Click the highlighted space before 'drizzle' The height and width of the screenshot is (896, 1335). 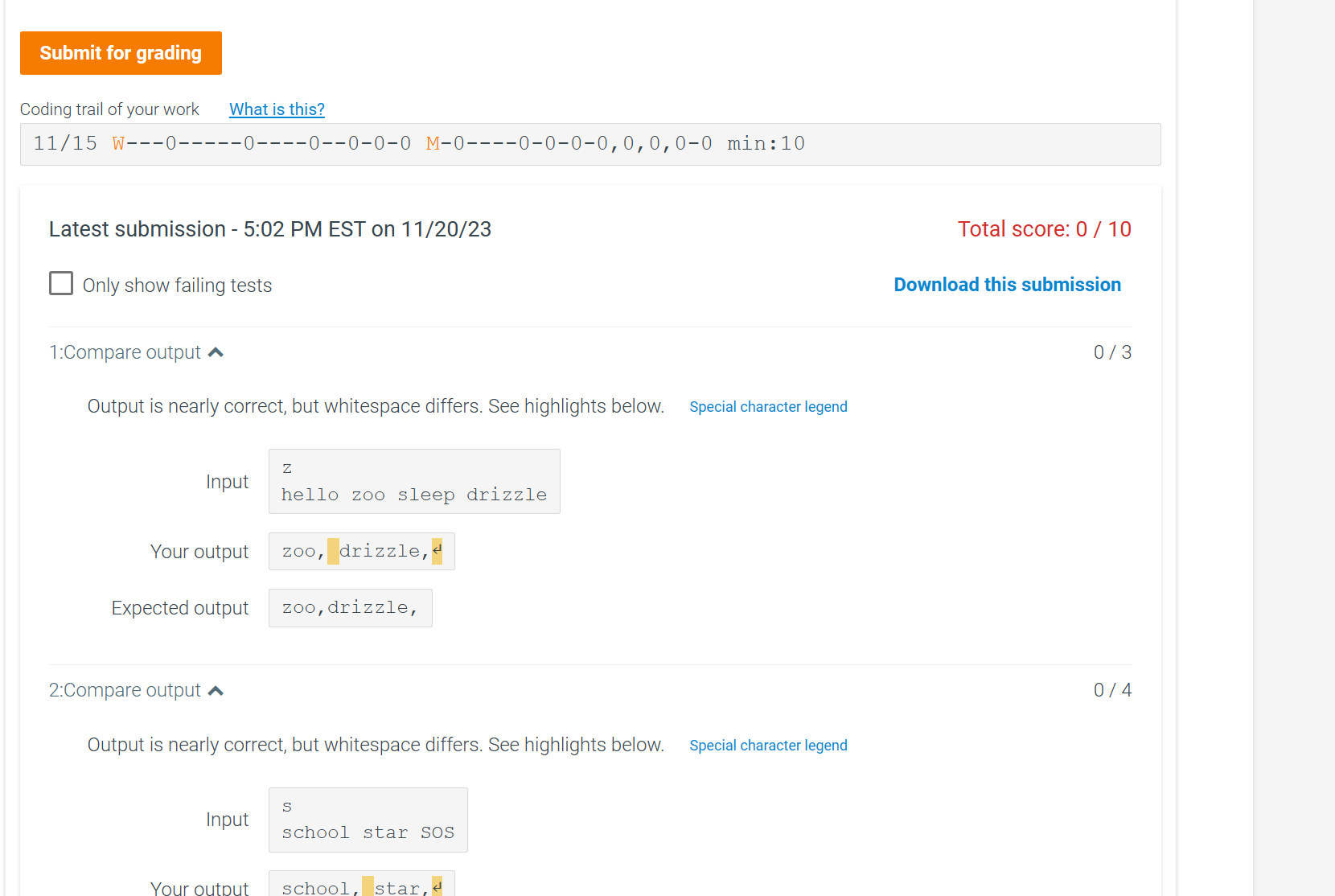(333, 551)
